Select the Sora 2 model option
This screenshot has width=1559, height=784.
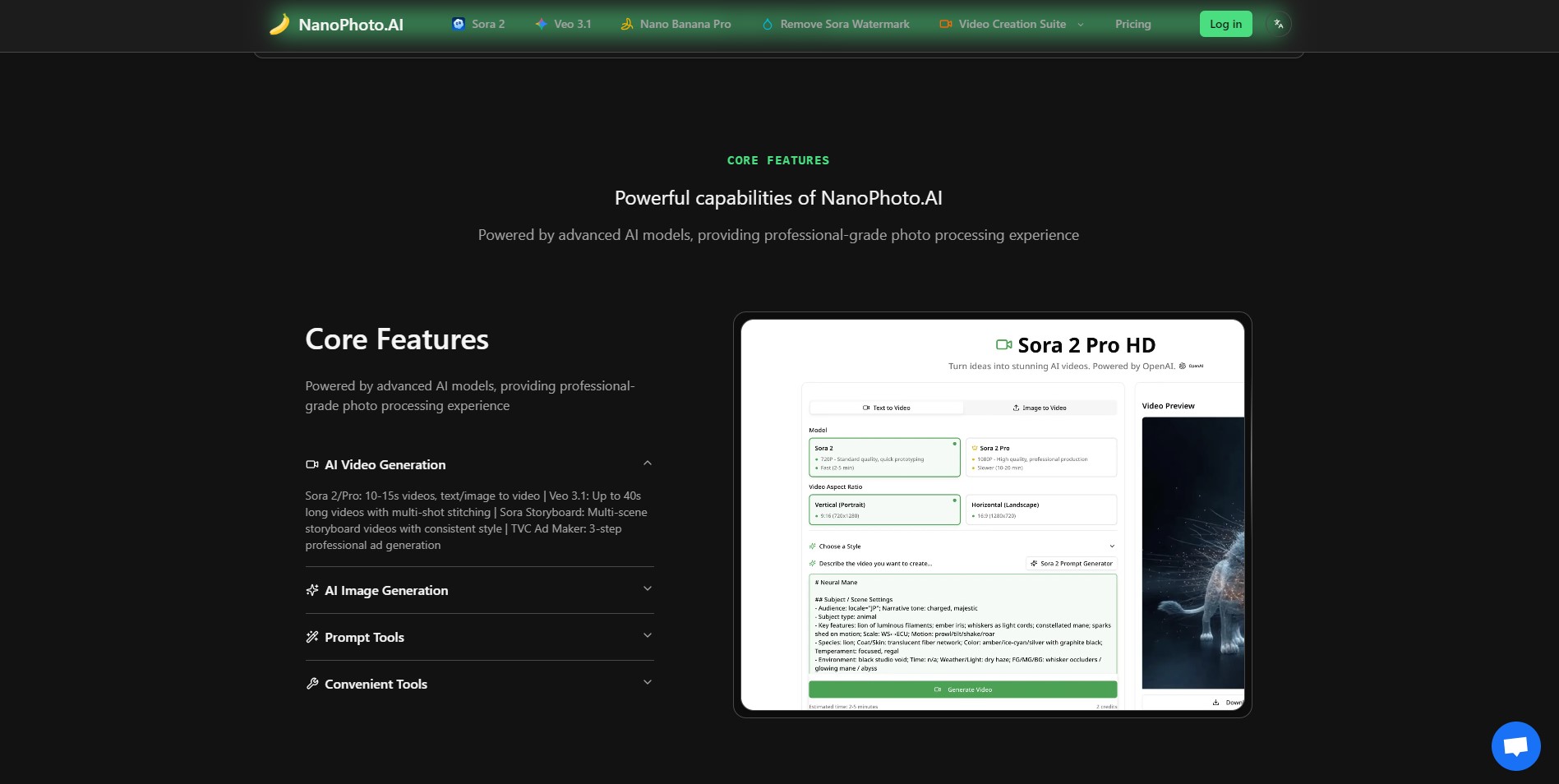pos(883,457)
